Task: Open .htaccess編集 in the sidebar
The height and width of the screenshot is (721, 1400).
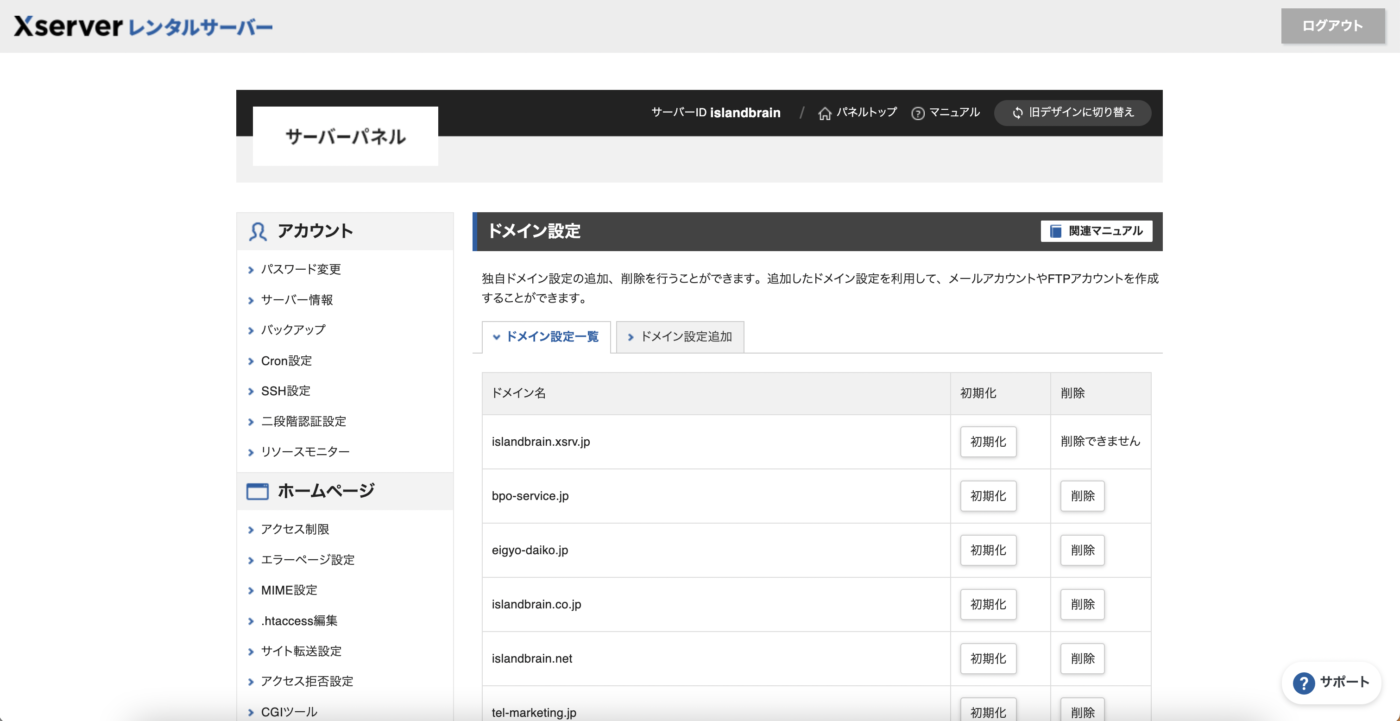Action: pos(299,621)
